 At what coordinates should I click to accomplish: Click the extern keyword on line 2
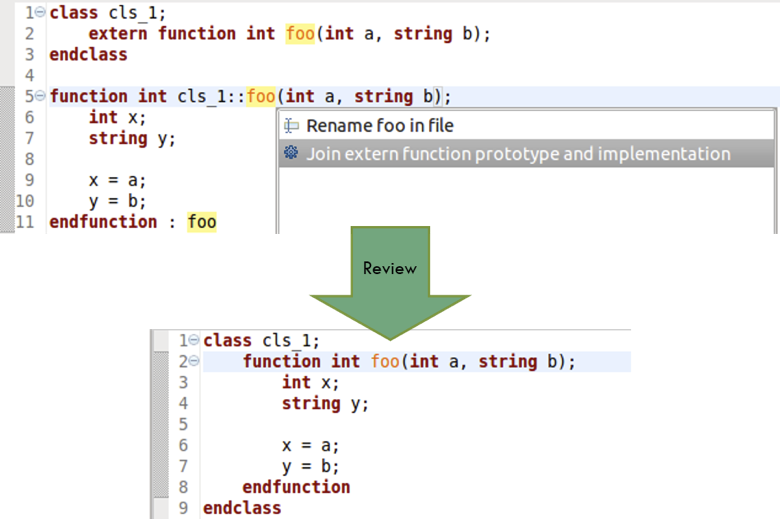click(x=118, y=34)
